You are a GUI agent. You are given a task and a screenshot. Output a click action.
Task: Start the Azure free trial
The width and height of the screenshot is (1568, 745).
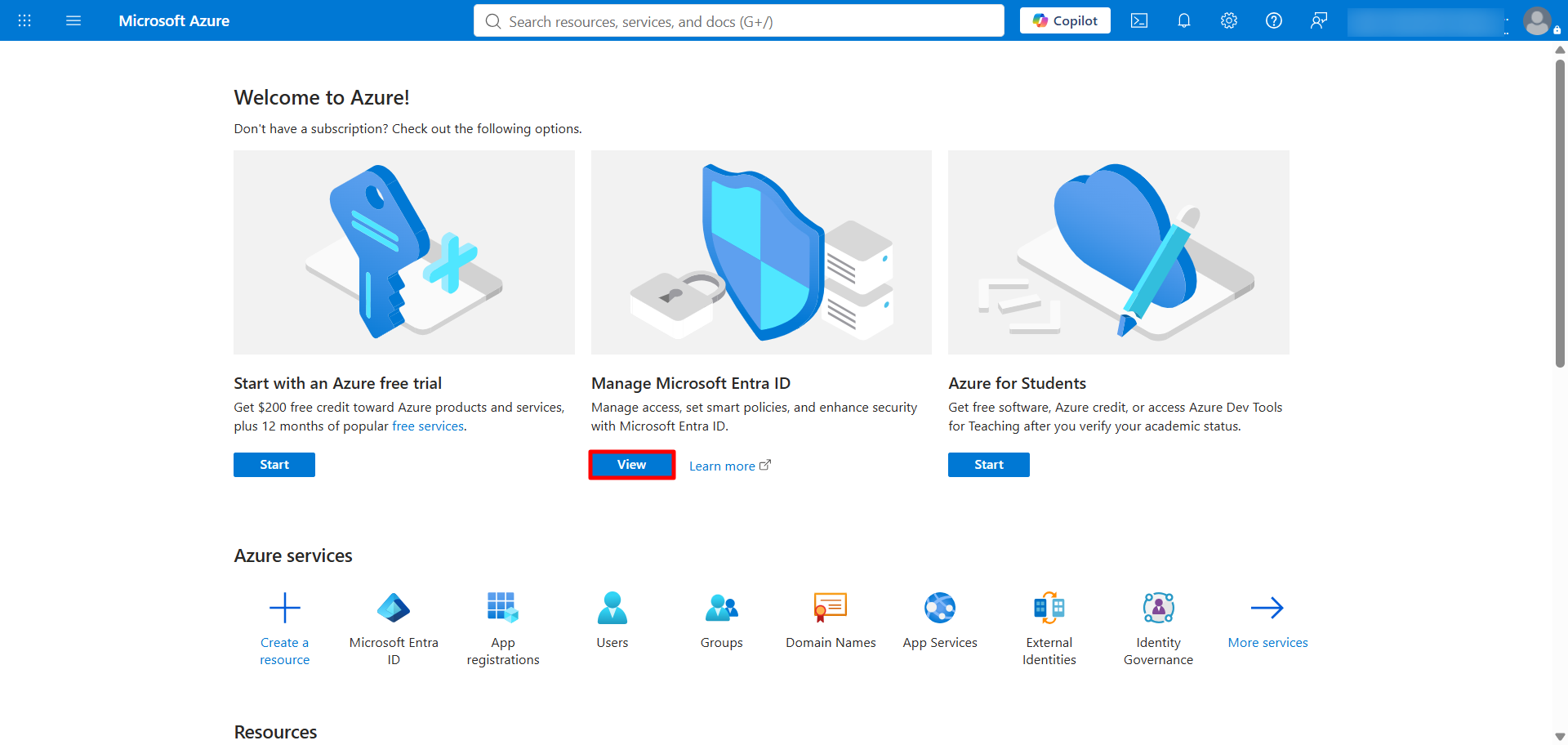274,465
